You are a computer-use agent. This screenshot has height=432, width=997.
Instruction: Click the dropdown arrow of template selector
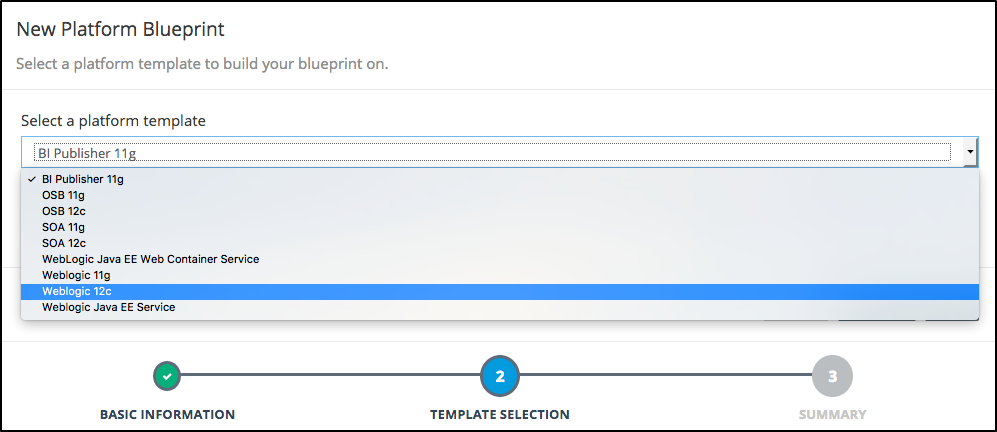coord(970,152)
